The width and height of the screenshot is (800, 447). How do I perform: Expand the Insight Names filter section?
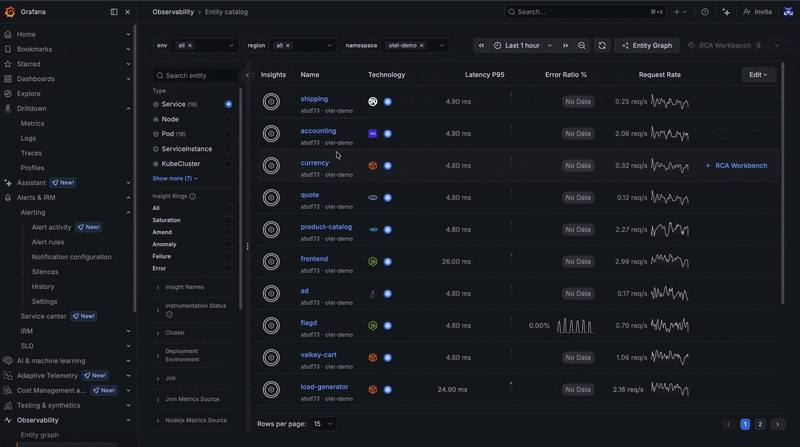(184, 287)
